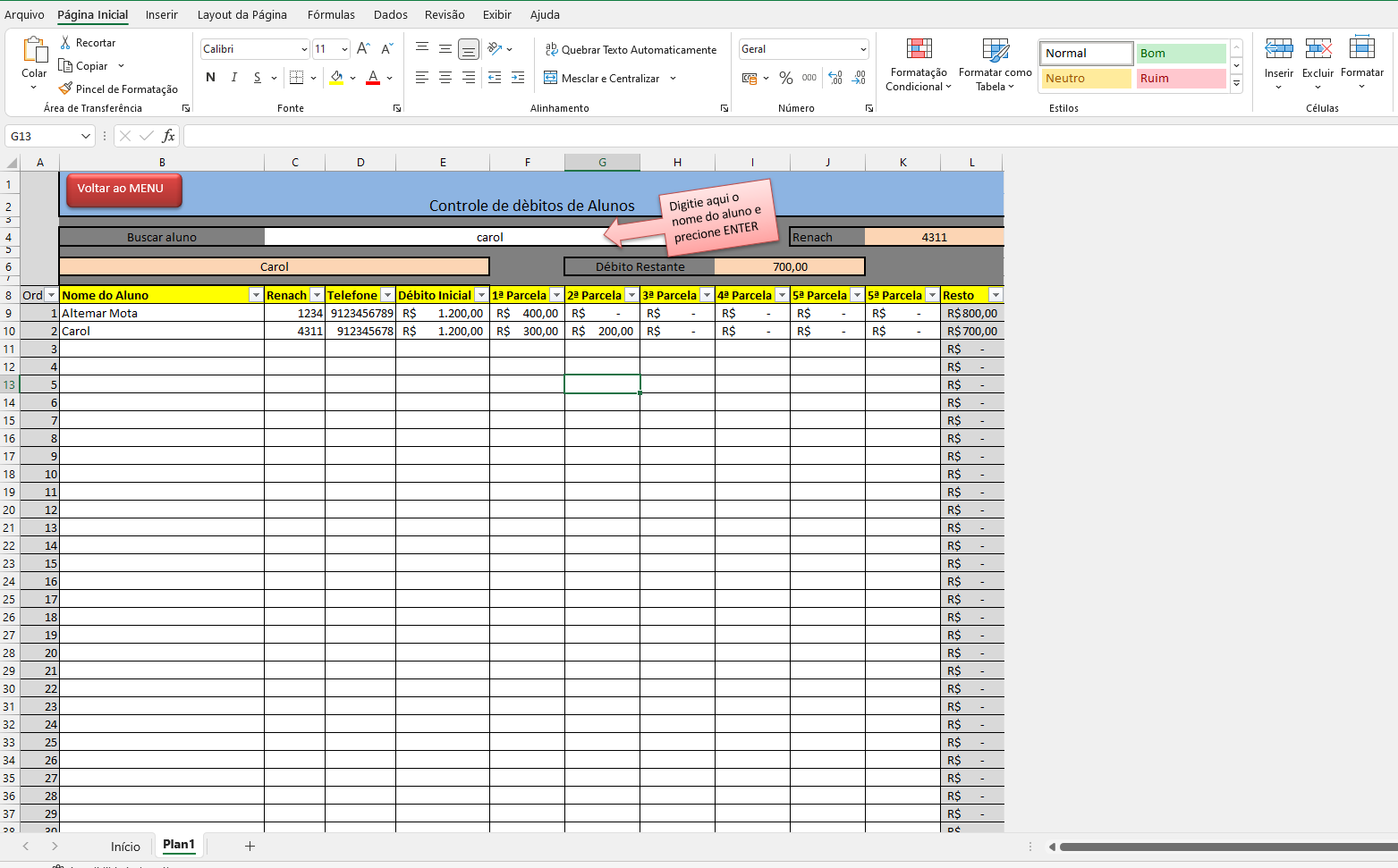Click the insert function fx icon
1398x868 pixels.
pyautogui.click(x=168, y=136)
